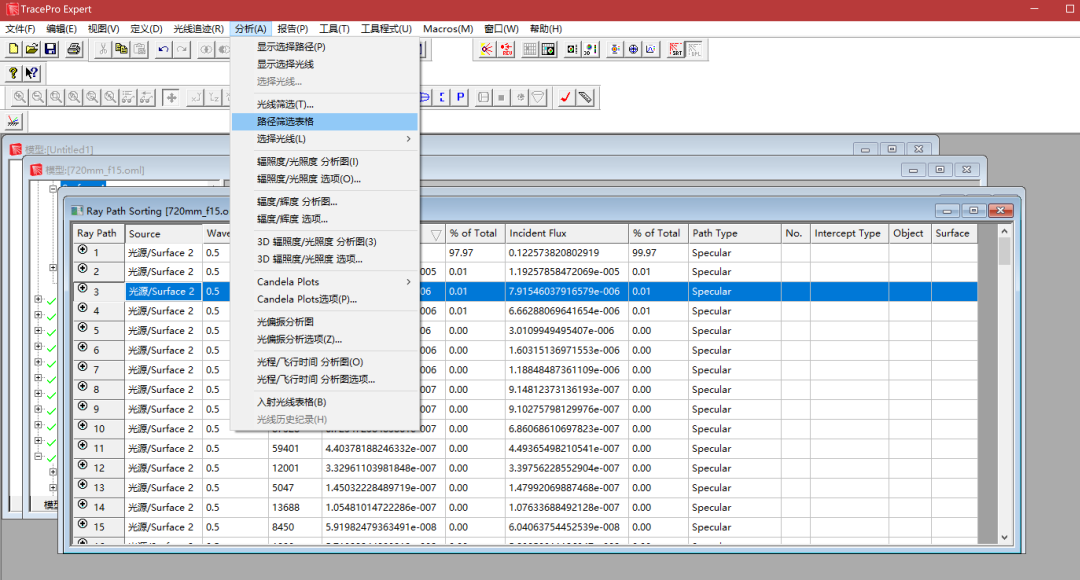The width and height of the screenshot is (1080, 580).
Task: Click the Undo arrow icon
Action: click(x=163, y=49)
